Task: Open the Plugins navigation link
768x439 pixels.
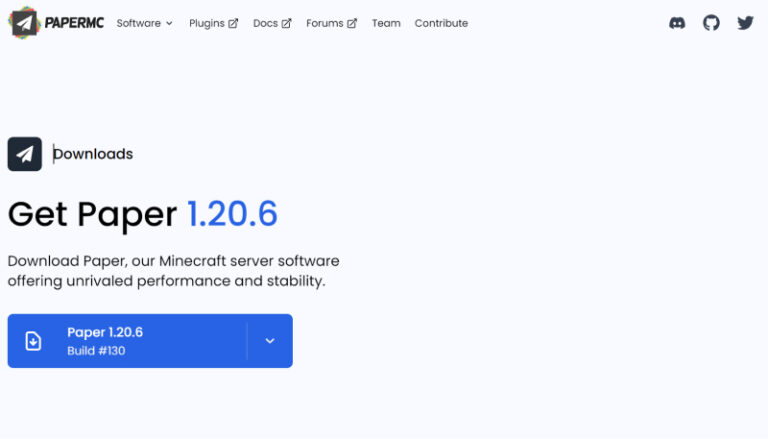Action: [x=207, y=23]
